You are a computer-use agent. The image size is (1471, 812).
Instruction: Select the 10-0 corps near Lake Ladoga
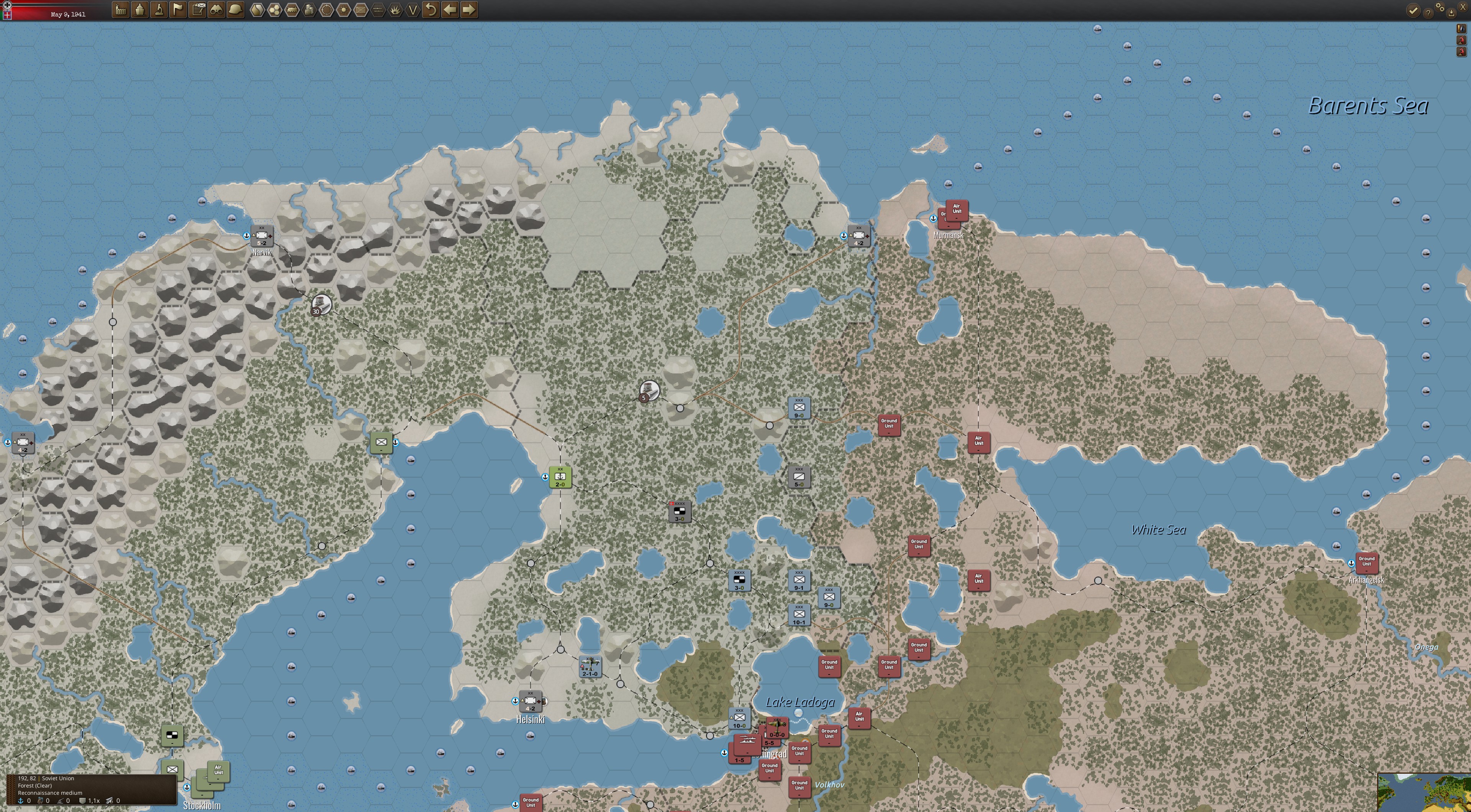coord(739,718)
